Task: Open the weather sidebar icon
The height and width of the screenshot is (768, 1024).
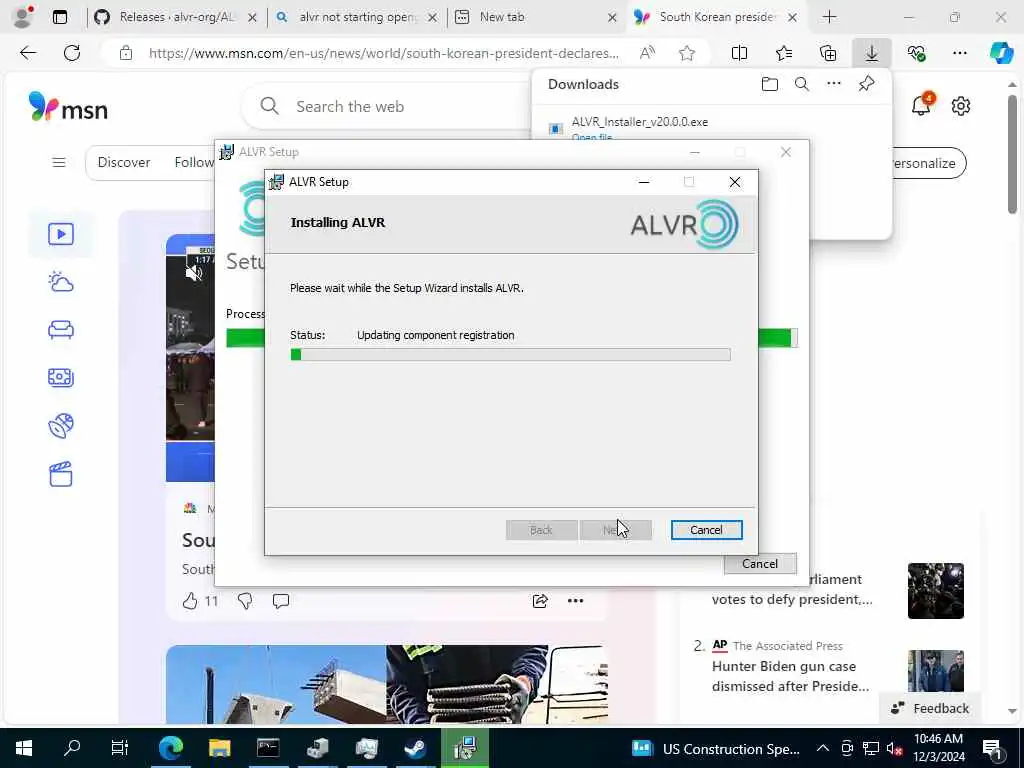Action: click(x=61, y=282)
